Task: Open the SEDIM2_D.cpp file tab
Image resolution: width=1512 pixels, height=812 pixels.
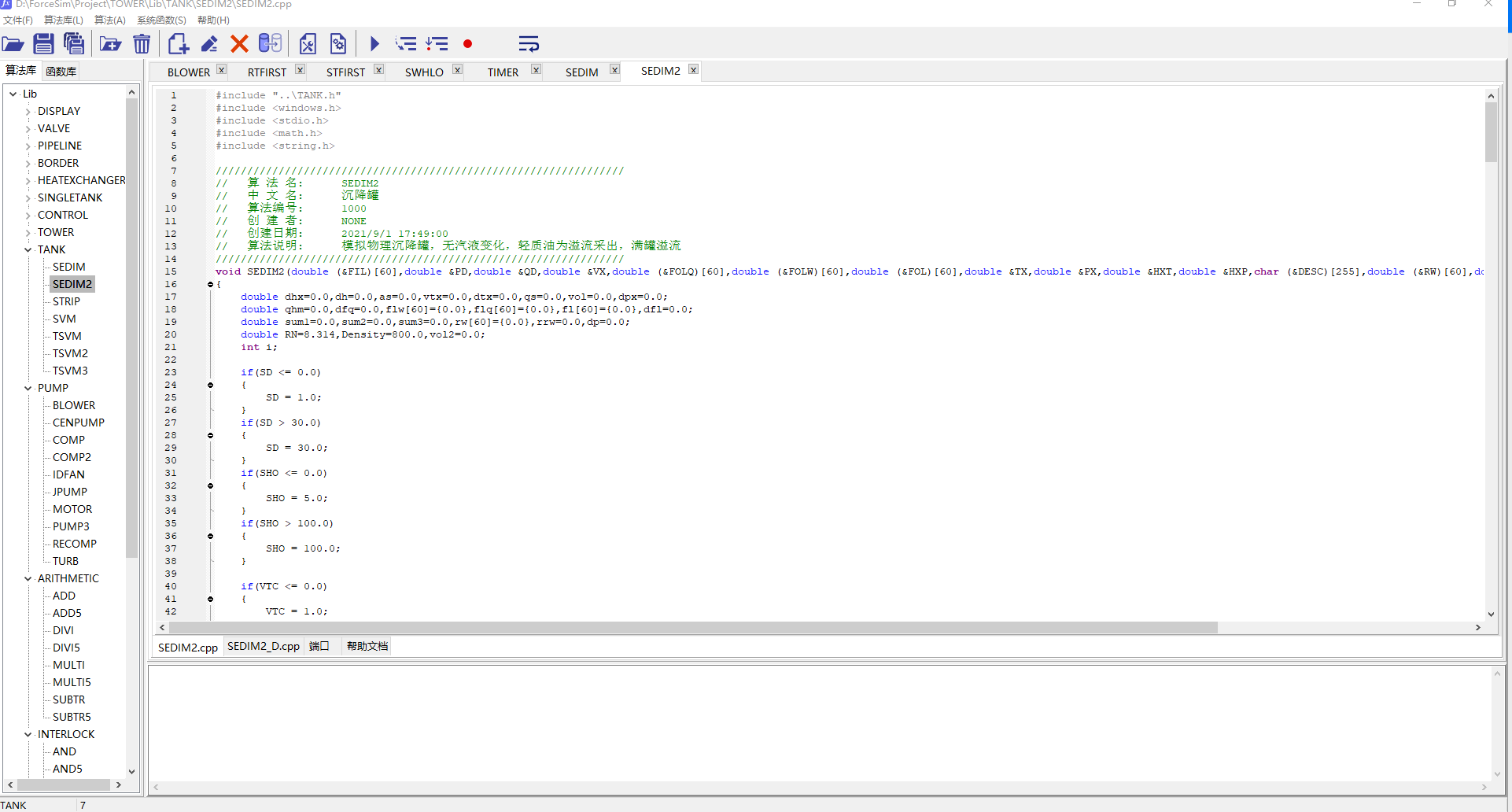Action: (x=263, y=647)
